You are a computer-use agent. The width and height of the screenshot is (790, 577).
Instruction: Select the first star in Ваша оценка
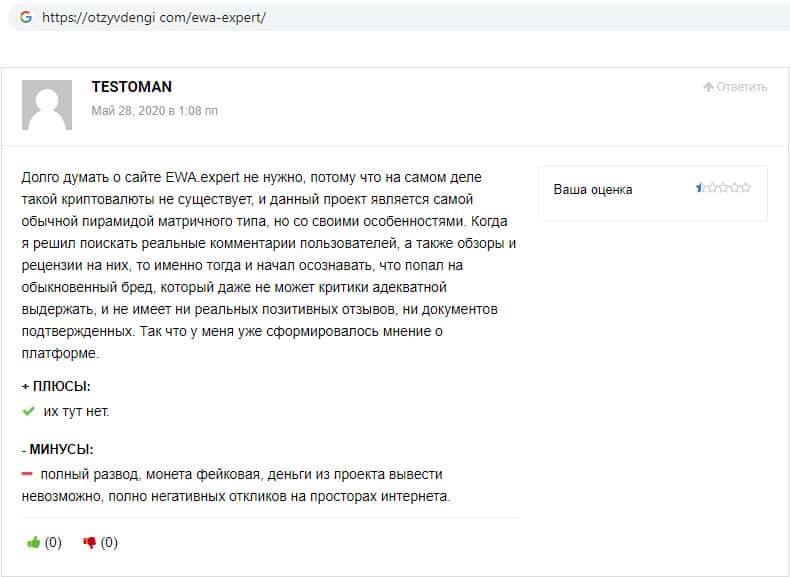click(x=701, y=187)
